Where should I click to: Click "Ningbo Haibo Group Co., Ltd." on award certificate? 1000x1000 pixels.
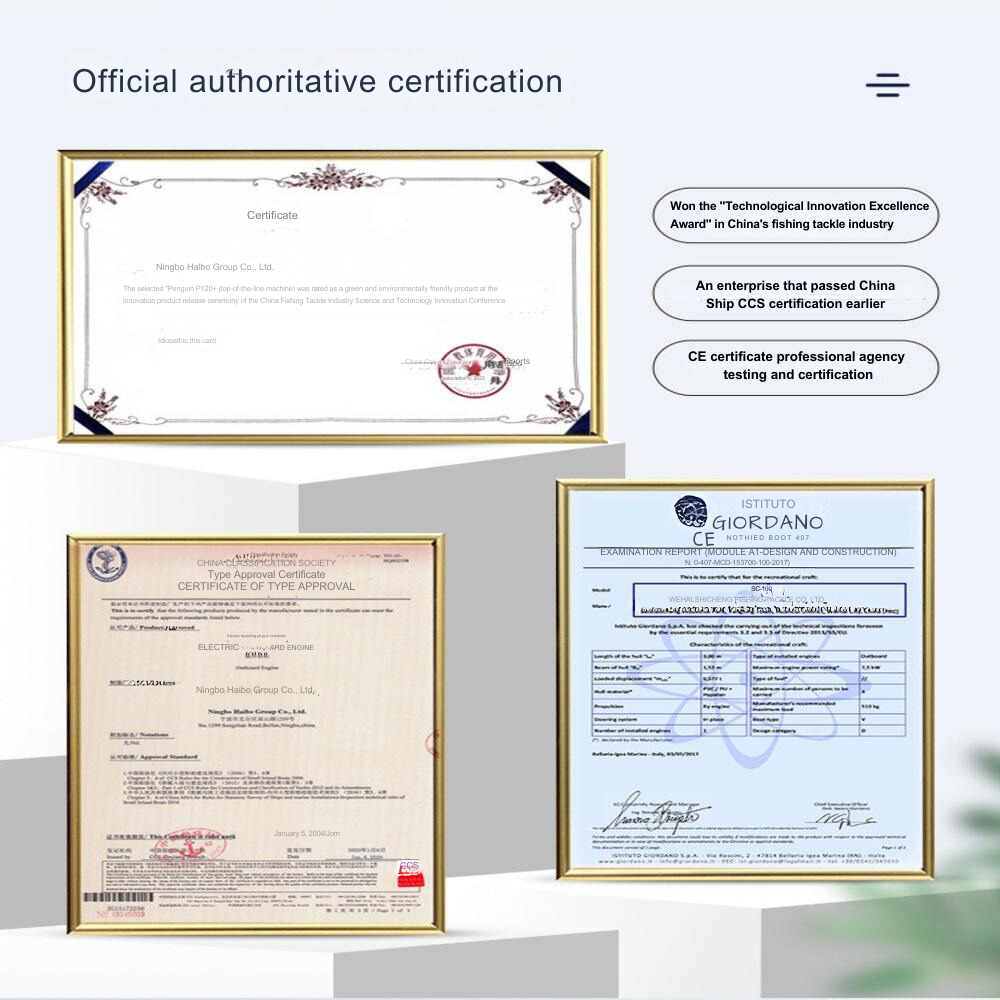click(x=214, y=268)
